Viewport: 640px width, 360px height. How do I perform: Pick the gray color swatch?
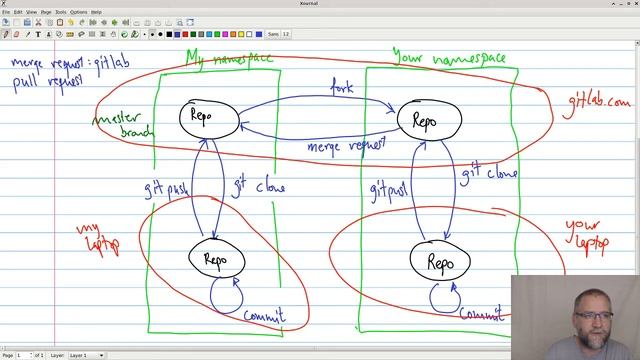[x=201, y=34]
